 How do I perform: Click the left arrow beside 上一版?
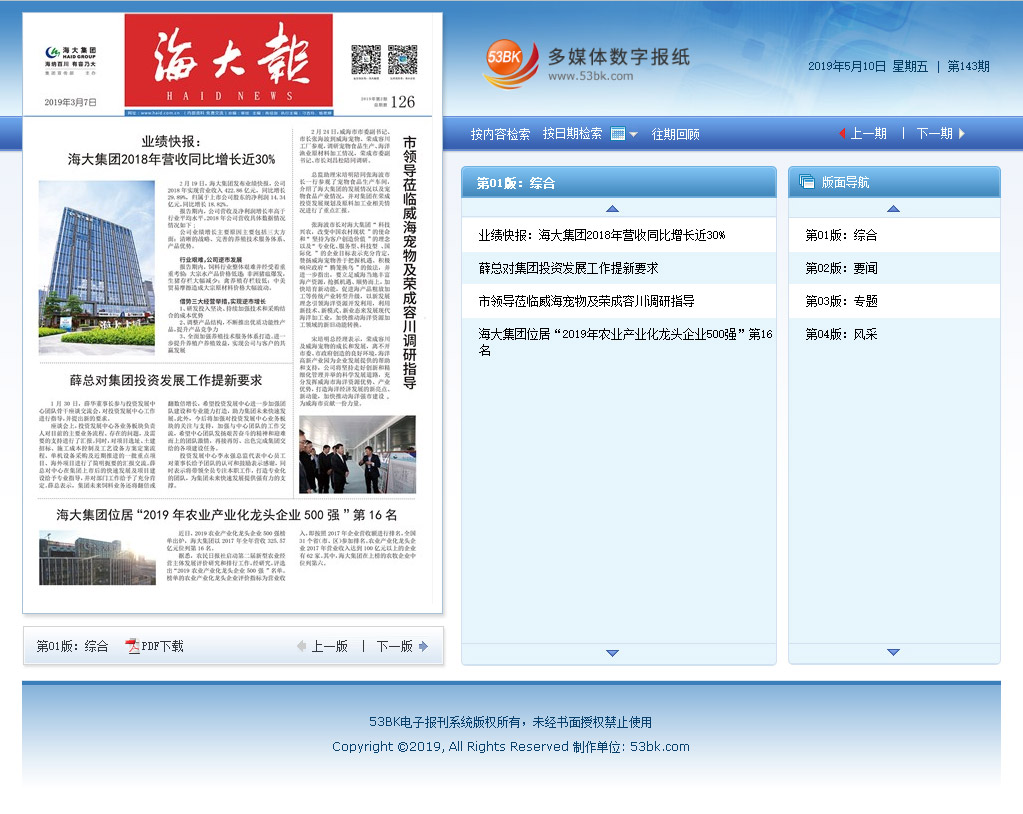[x=301, y=646]
